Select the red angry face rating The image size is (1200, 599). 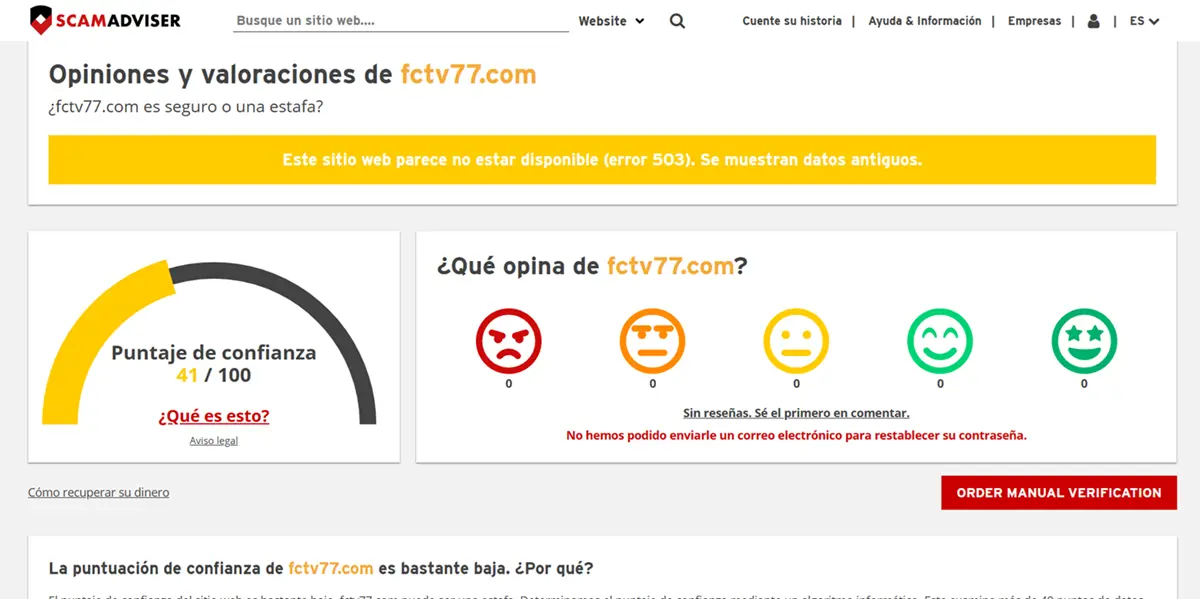click(508, 339)
